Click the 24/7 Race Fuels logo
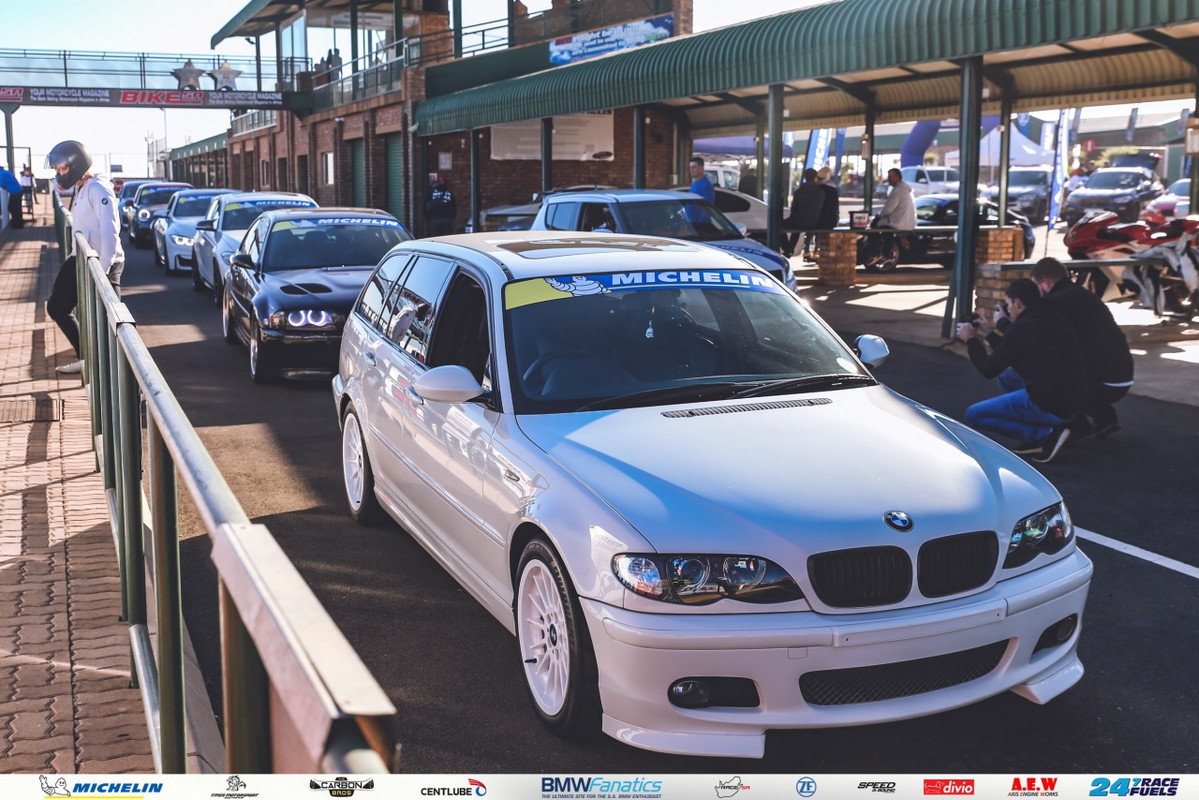Viewport: 1199px width, 800px height. pyautogui.click(x=1135, y=787)
